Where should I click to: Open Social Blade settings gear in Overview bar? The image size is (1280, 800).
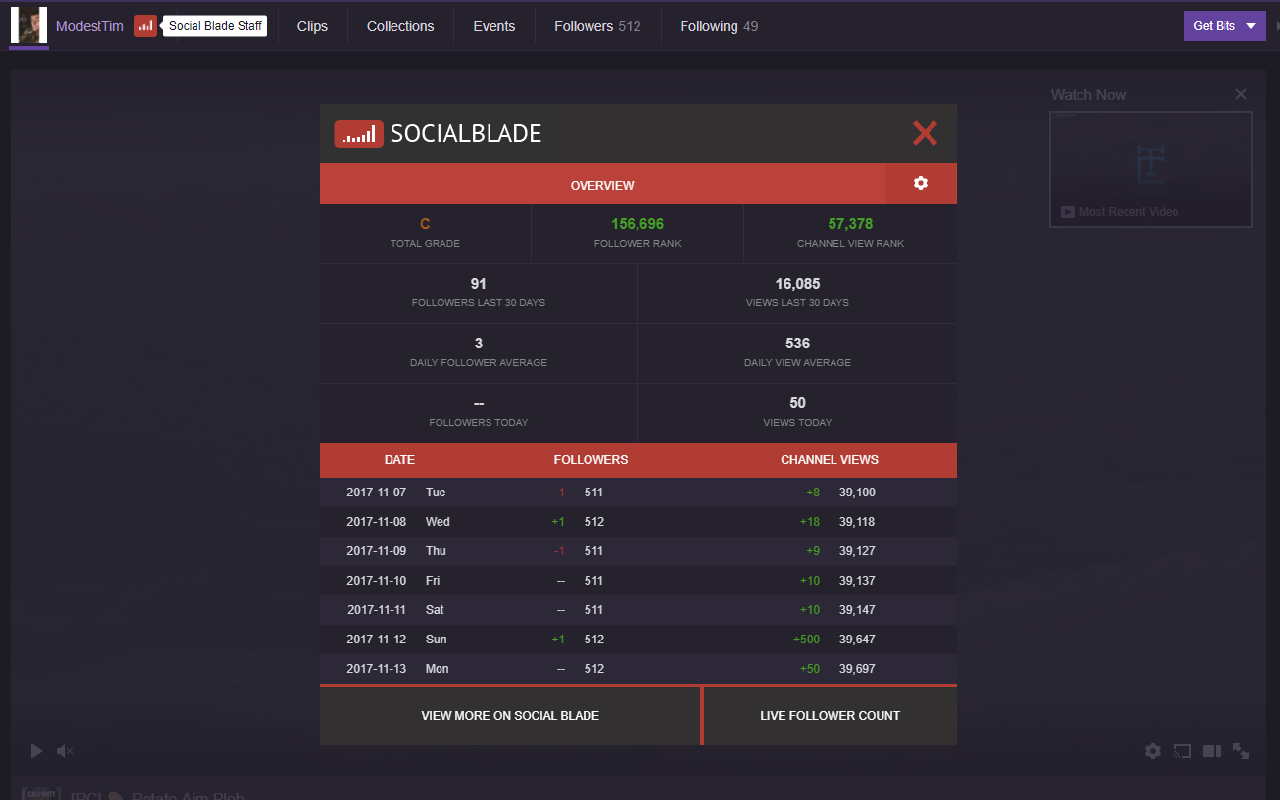pos(921,184)
